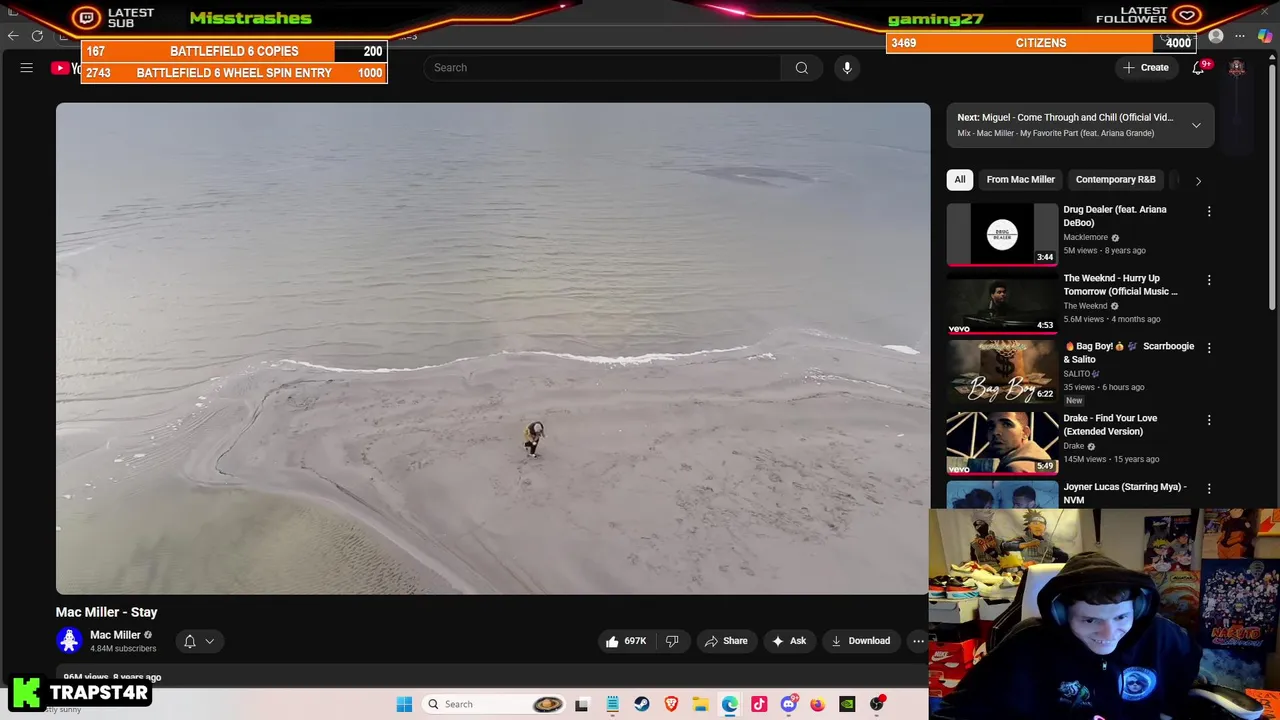Click the Download button
The width and height of the screenshot is (1280, 720).
click(x=860, y=641)
